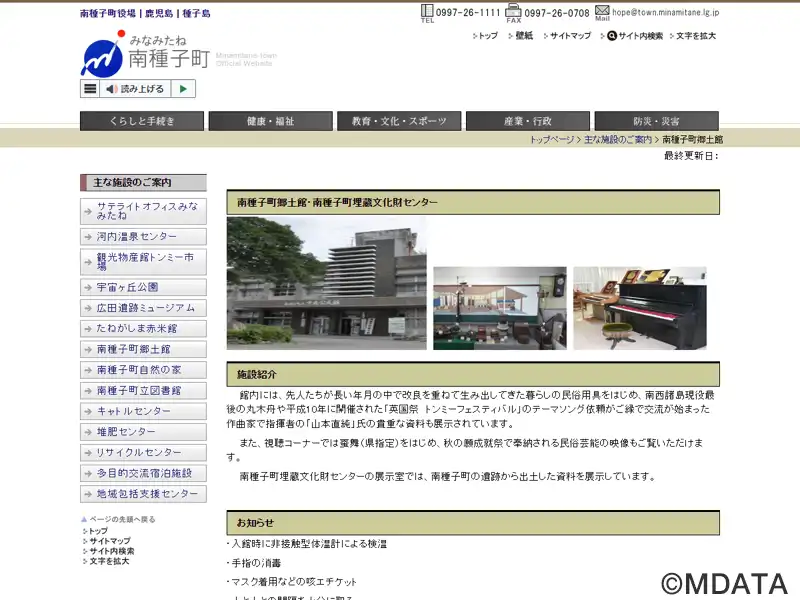This screenshot has height=600, width=800.
Task: Open 健康・福祉 navigation tab
Action: point(270,121)
